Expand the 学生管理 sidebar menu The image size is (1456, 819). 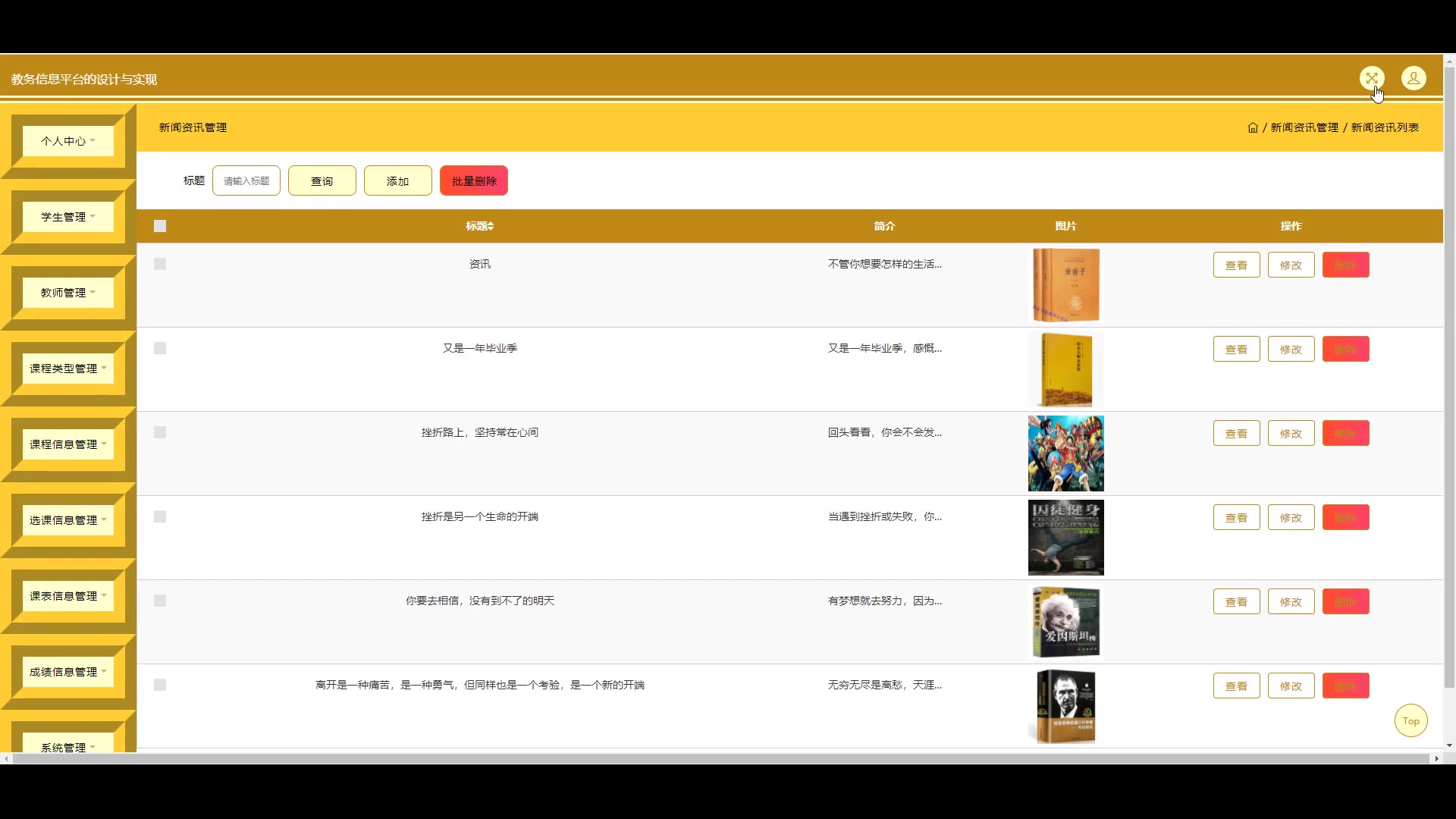point(68,217)
